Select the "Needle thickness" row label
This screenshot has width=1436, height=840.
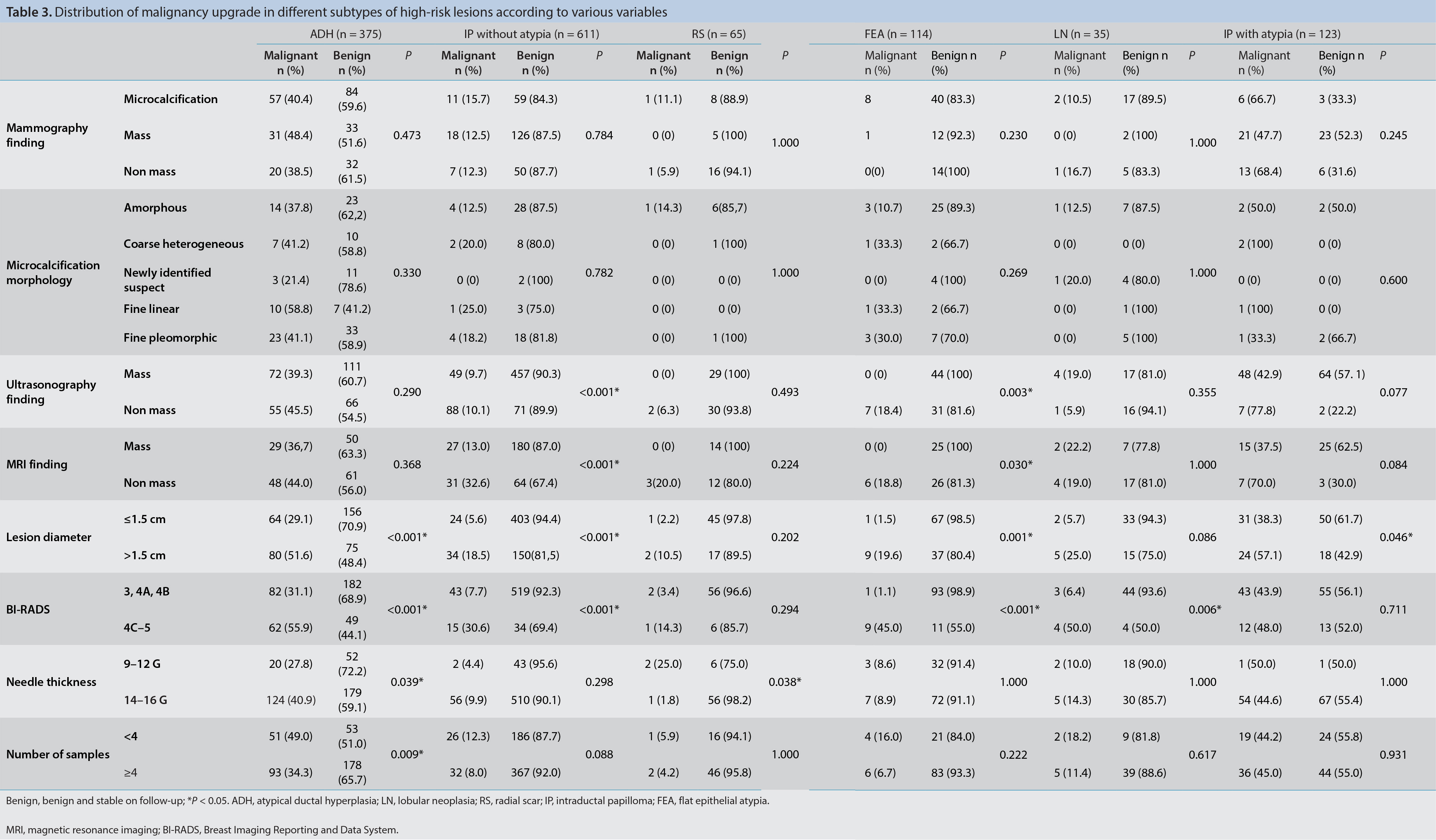(x=51, y=682)
